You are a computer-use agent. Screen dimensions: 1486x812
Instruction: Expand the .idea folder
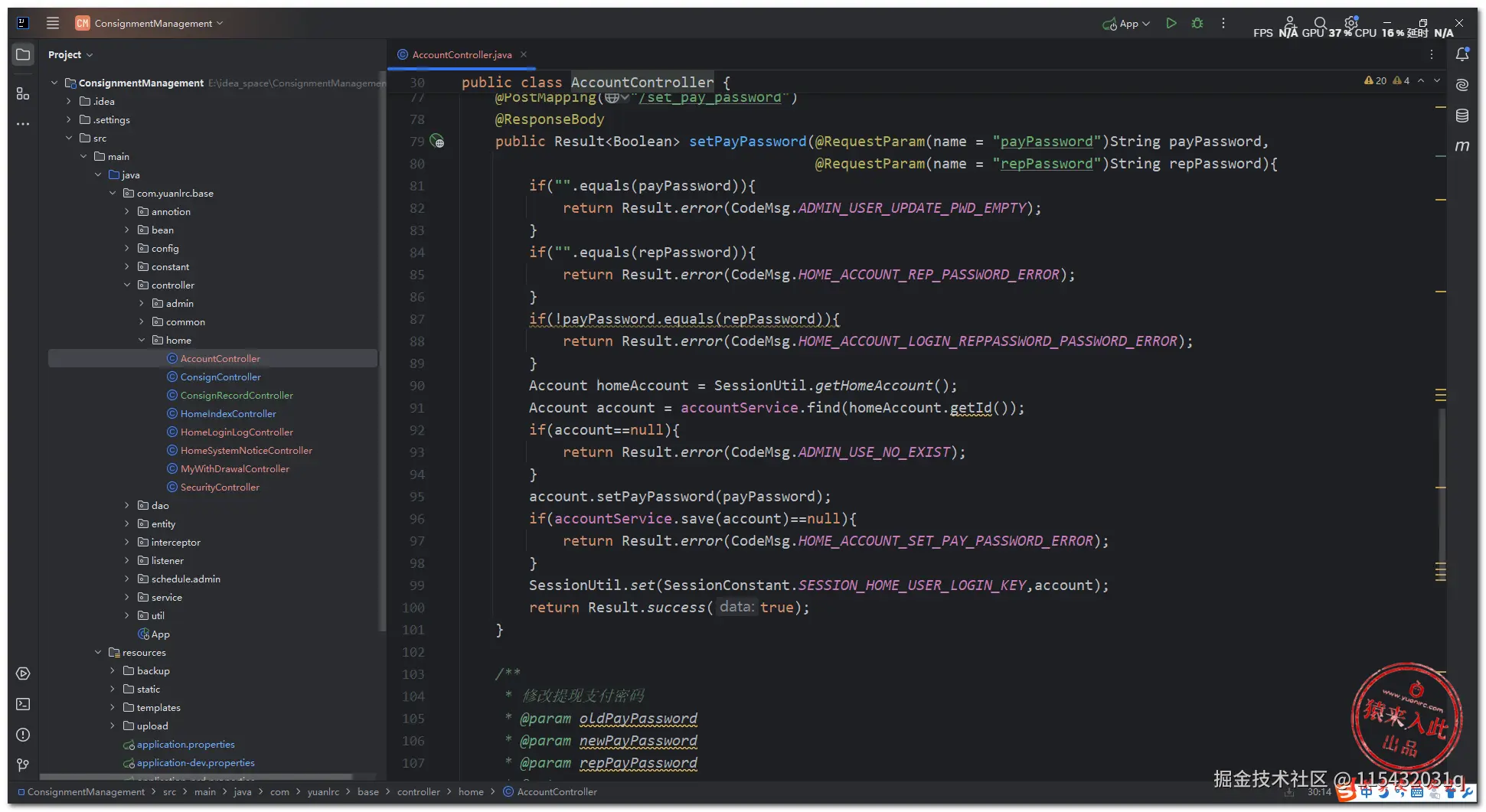(x=69, y=101)
